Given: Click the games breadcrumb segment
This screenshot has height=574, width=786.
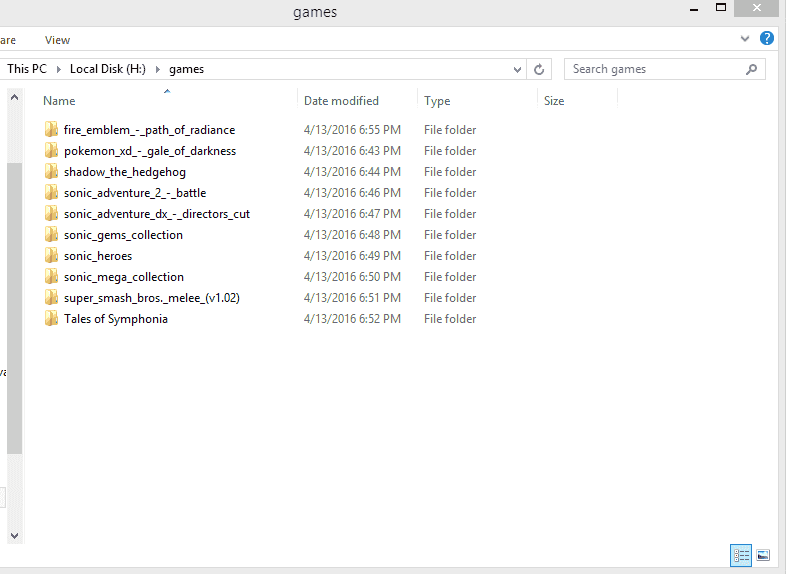Looking at the screenshot, I should click(x=186, y=69).
